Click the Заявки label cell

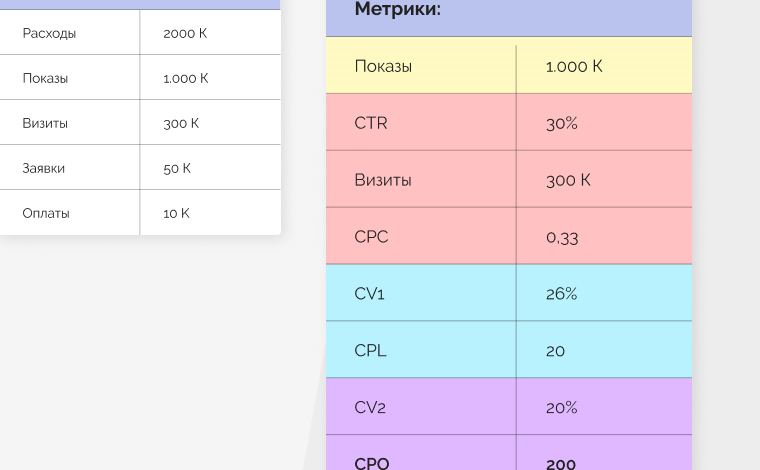[x=44, y=168]
